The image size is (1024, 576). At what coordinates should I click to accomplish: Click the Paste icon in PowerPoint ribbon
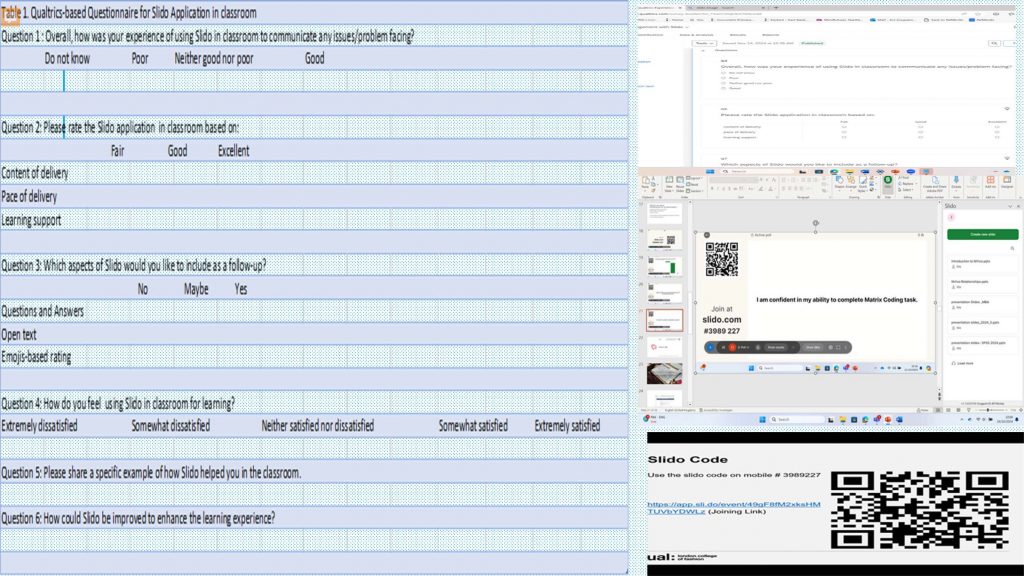click(x=646, y=183)
